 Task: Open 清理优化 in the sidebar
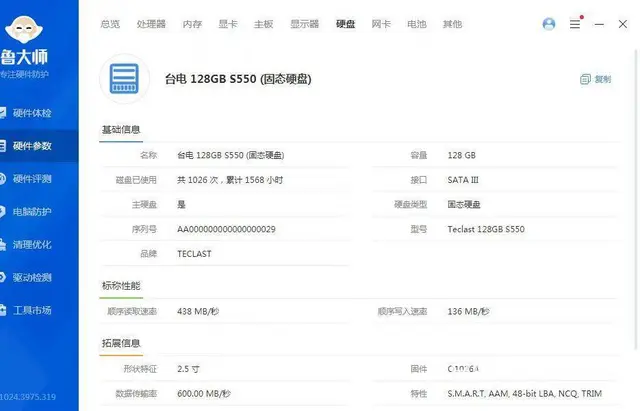(32, 245)
